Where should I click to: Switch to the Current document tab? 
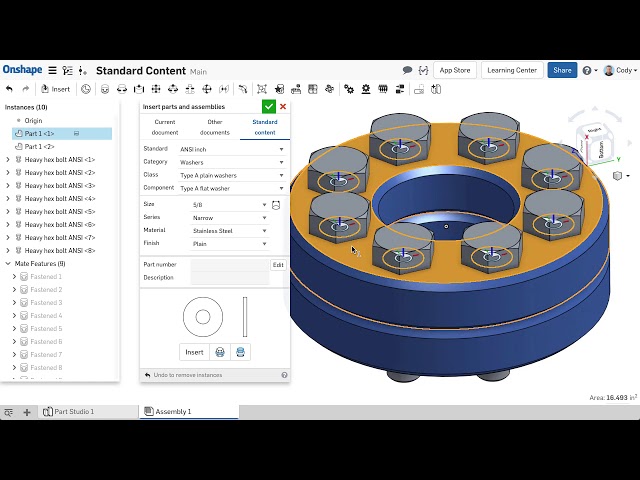[165, 127]
